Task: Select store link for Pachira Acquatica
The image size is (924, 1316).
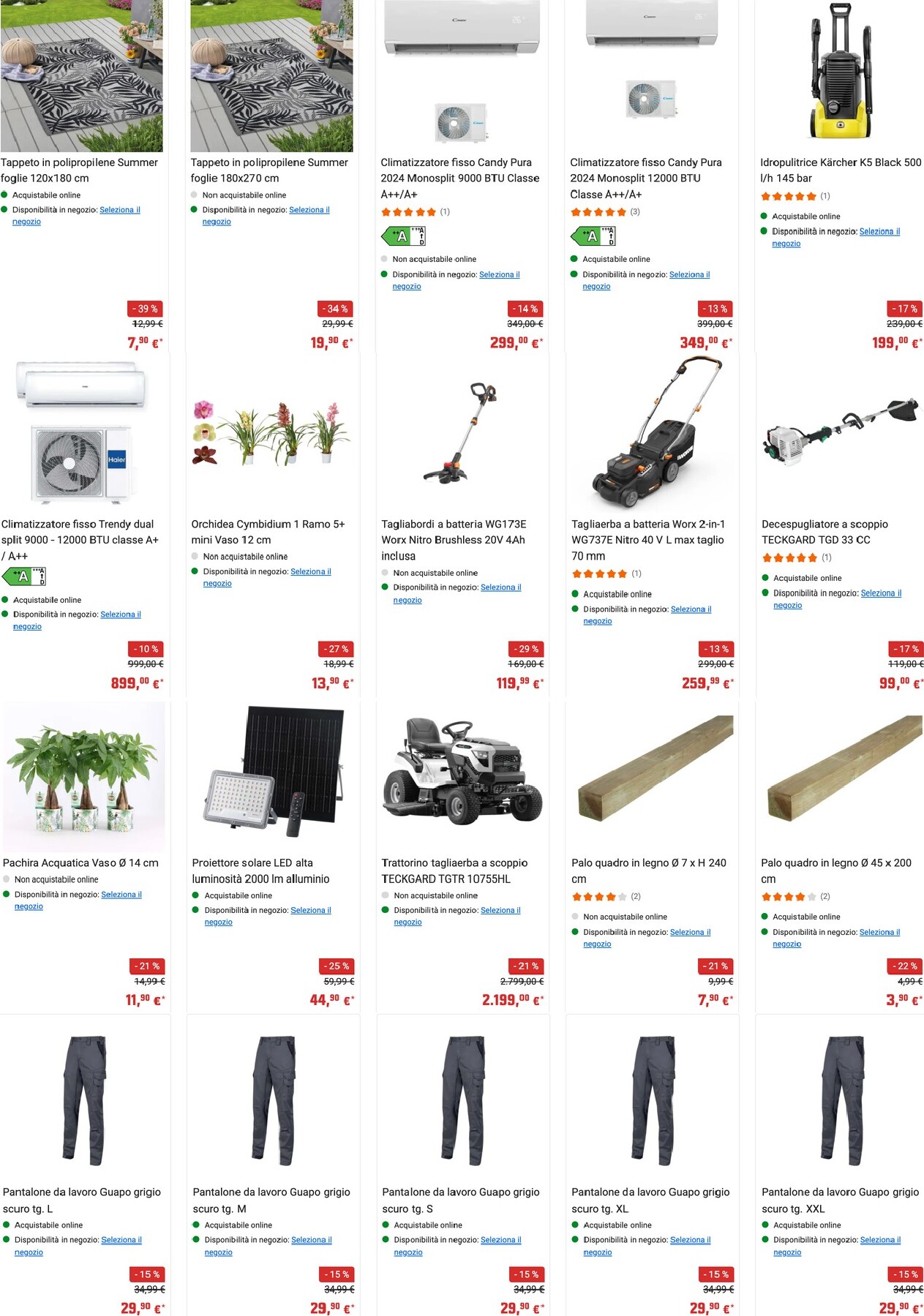Action: tap(78, 900)
